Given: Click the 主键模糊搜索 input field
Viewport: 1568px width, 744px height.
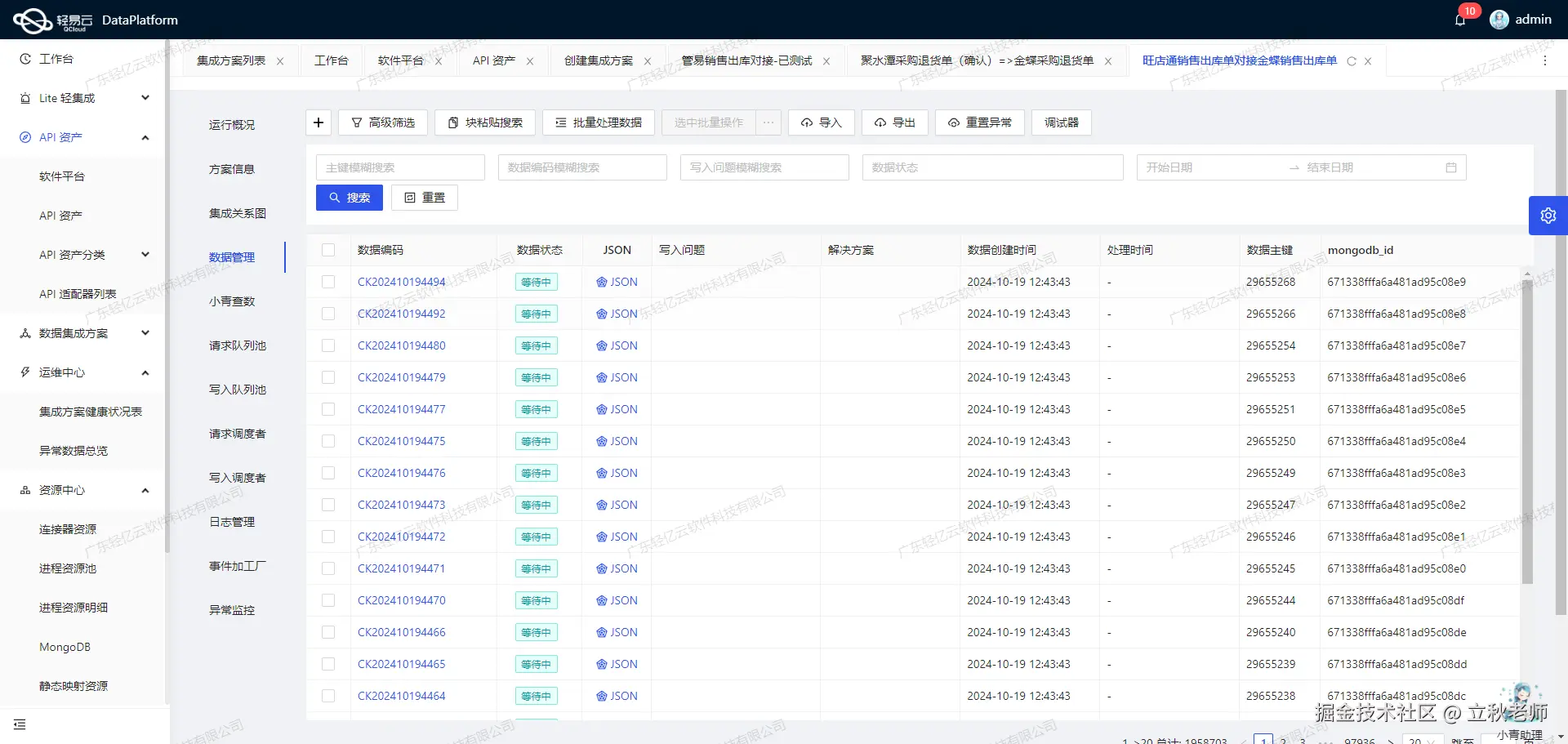Looking at the screenshot, I should [x=400, y=167].
